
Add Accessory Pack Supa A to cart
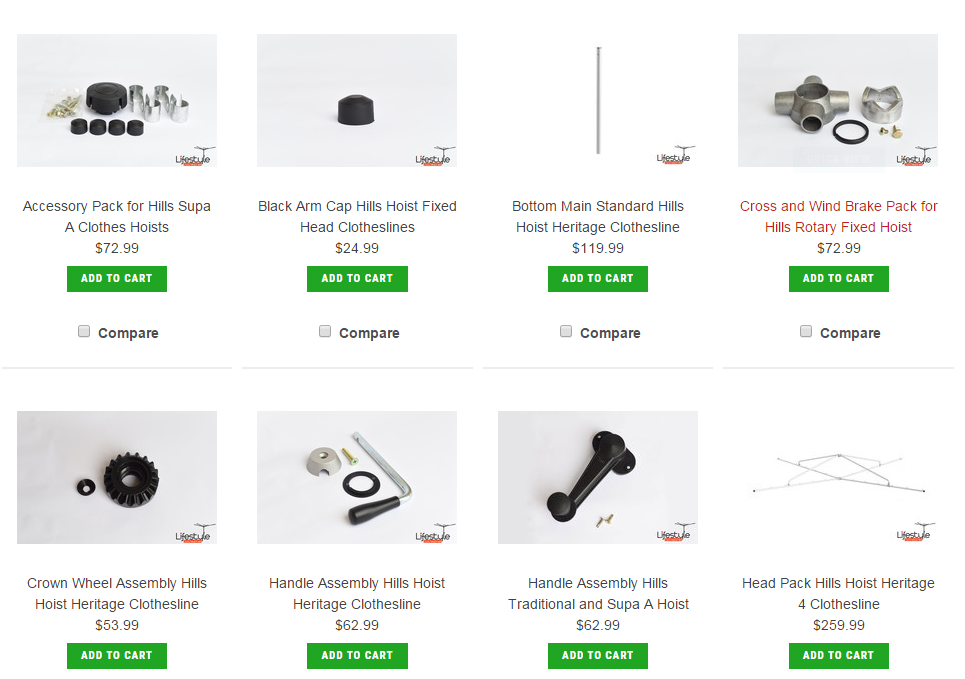[117, 279]
